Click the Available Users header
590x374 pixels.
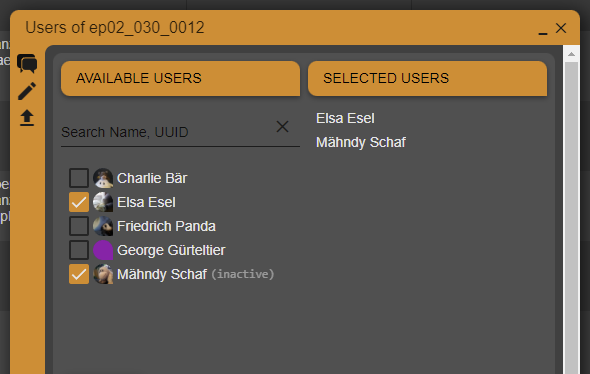181,79
